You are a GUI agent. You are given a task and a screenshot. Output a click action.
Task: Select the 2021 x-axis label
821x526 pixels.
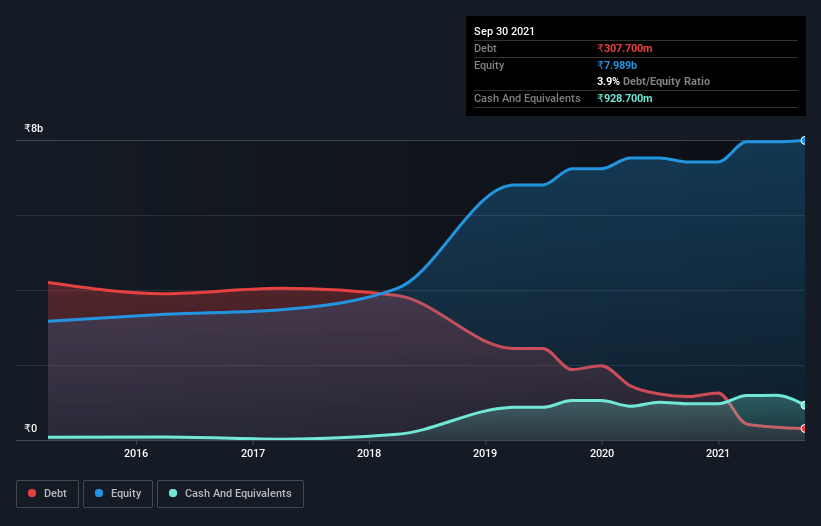click(x=718, y=453)
